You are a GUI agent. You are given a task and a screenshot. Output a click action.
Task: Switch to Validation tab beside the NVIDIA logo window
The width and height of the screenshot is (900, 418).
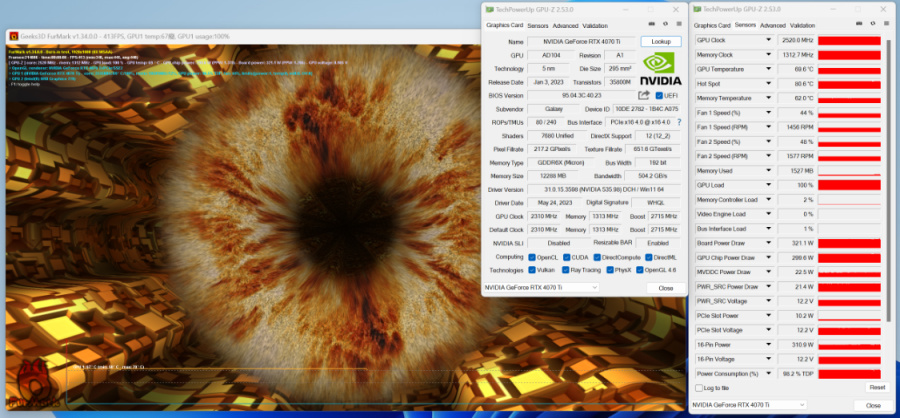tap(595, 25)
